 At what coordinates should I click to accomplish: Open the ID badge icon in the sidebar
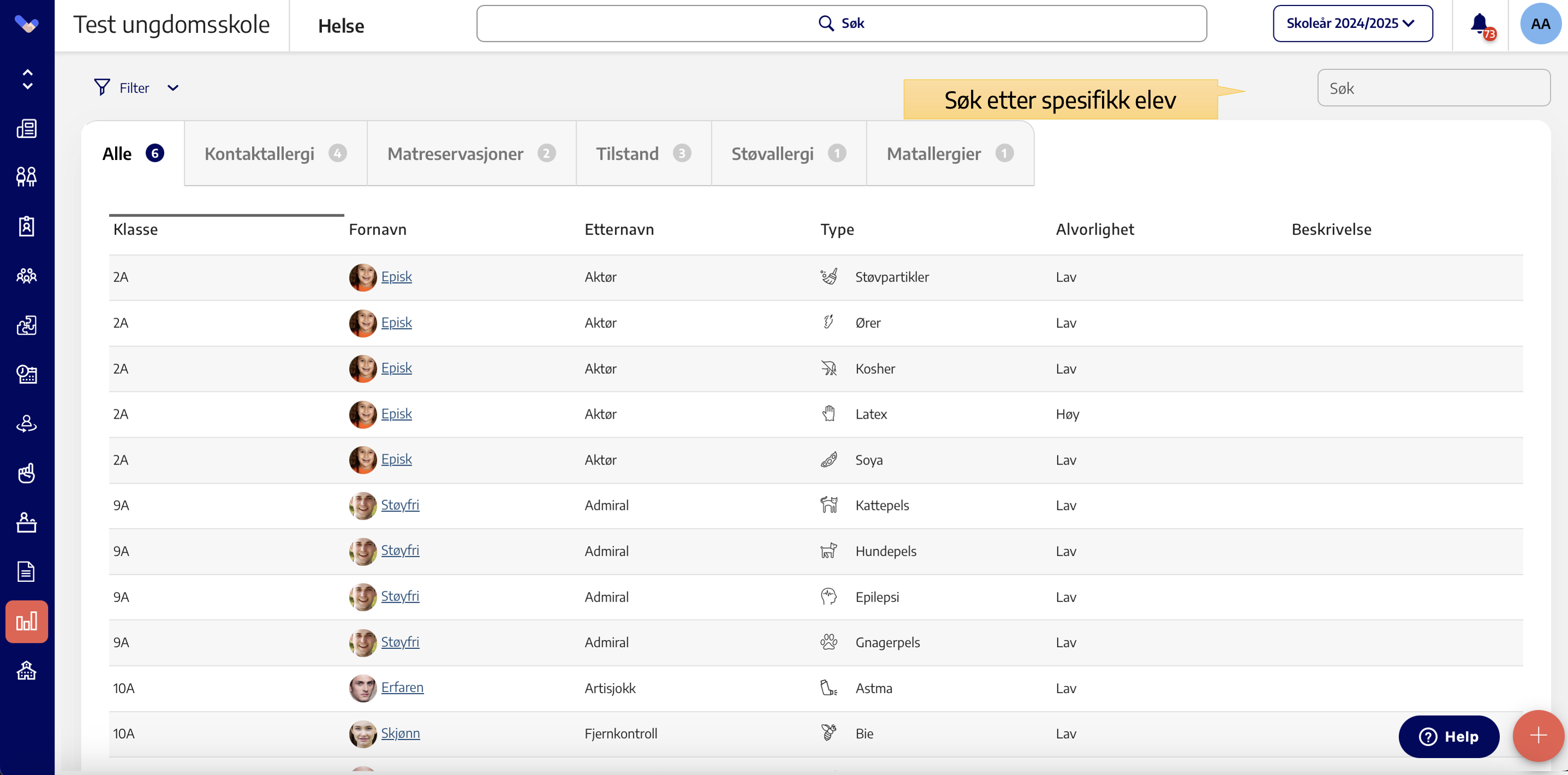click(27, 226)
